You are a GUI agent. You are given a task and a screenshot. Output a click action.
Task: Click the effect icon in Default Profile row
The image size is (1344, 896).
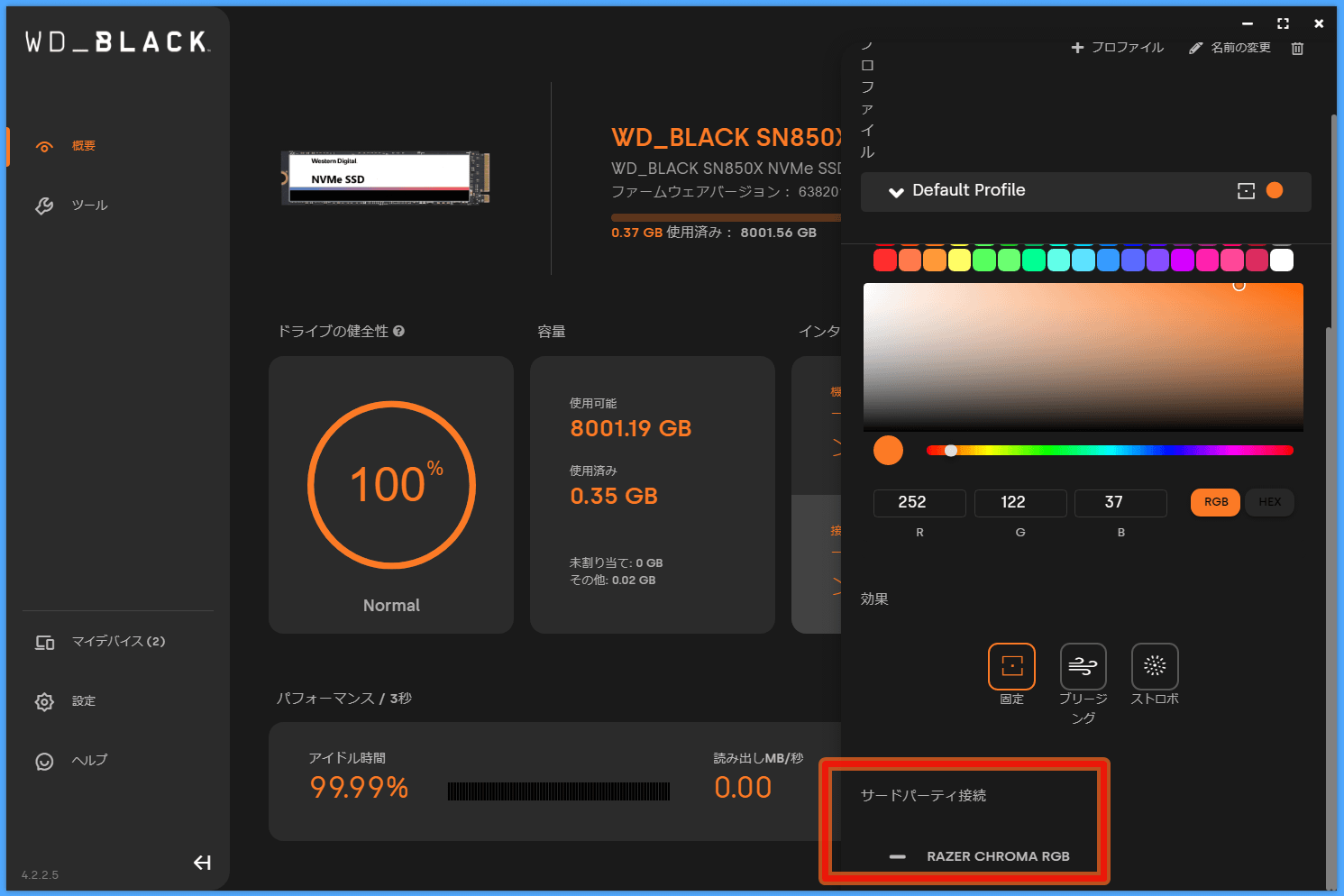tap(1246, 190)
